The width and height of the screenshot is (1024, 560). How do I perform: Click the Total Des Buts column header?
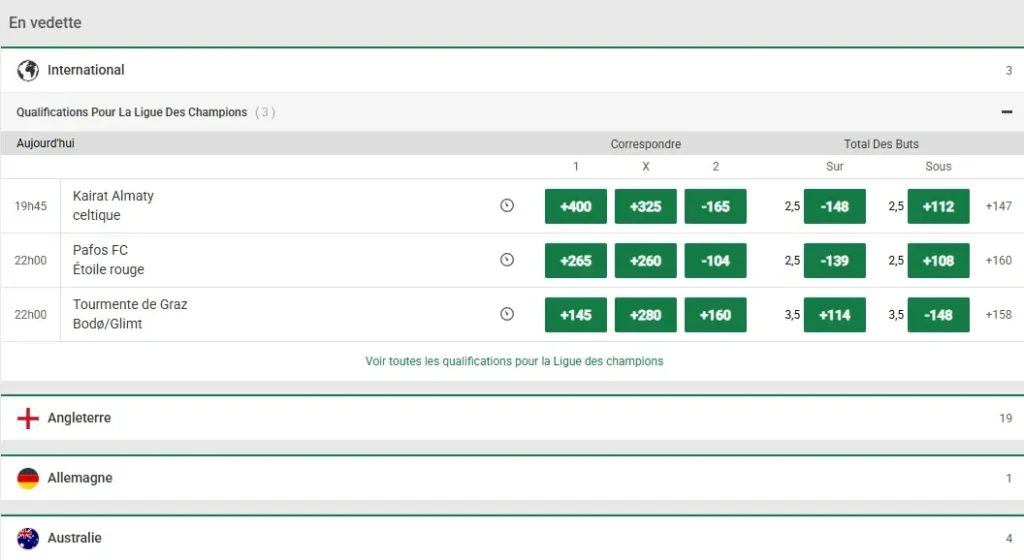(x=881, y=144)
